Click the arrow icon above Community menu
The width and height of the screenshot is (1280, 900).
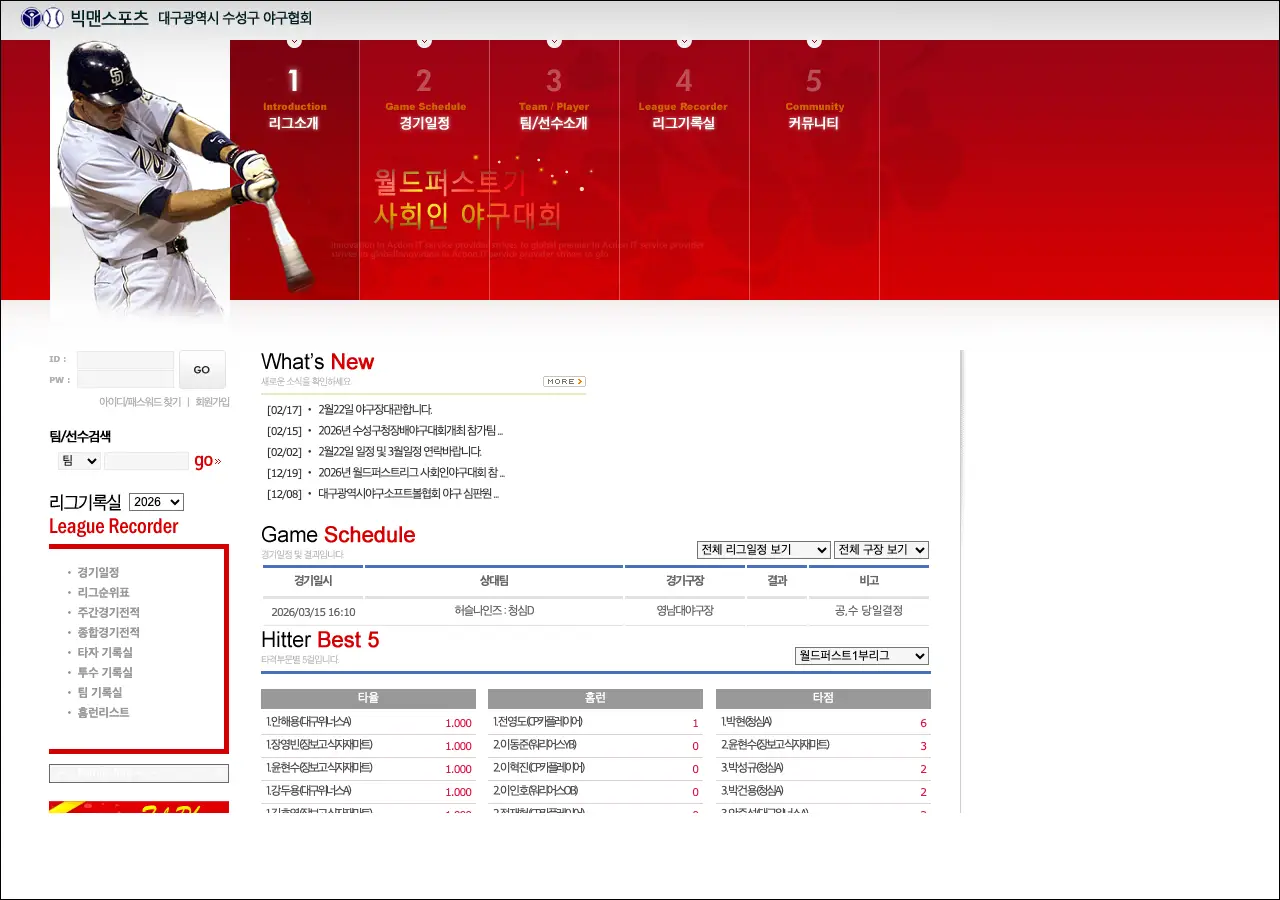814,42
